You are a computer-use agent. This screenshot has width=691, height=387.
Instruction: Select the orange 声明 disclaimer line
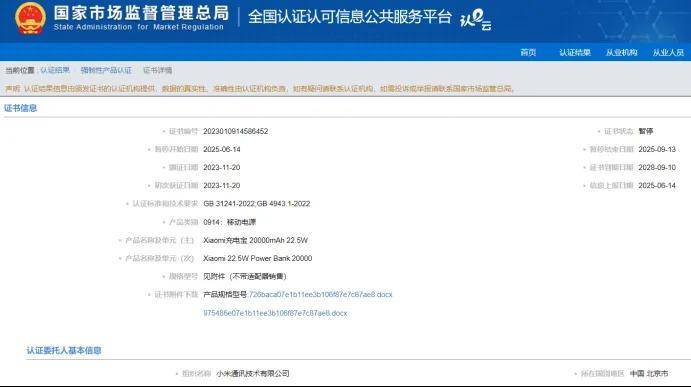pyautogui.click(x=260, y=89)
